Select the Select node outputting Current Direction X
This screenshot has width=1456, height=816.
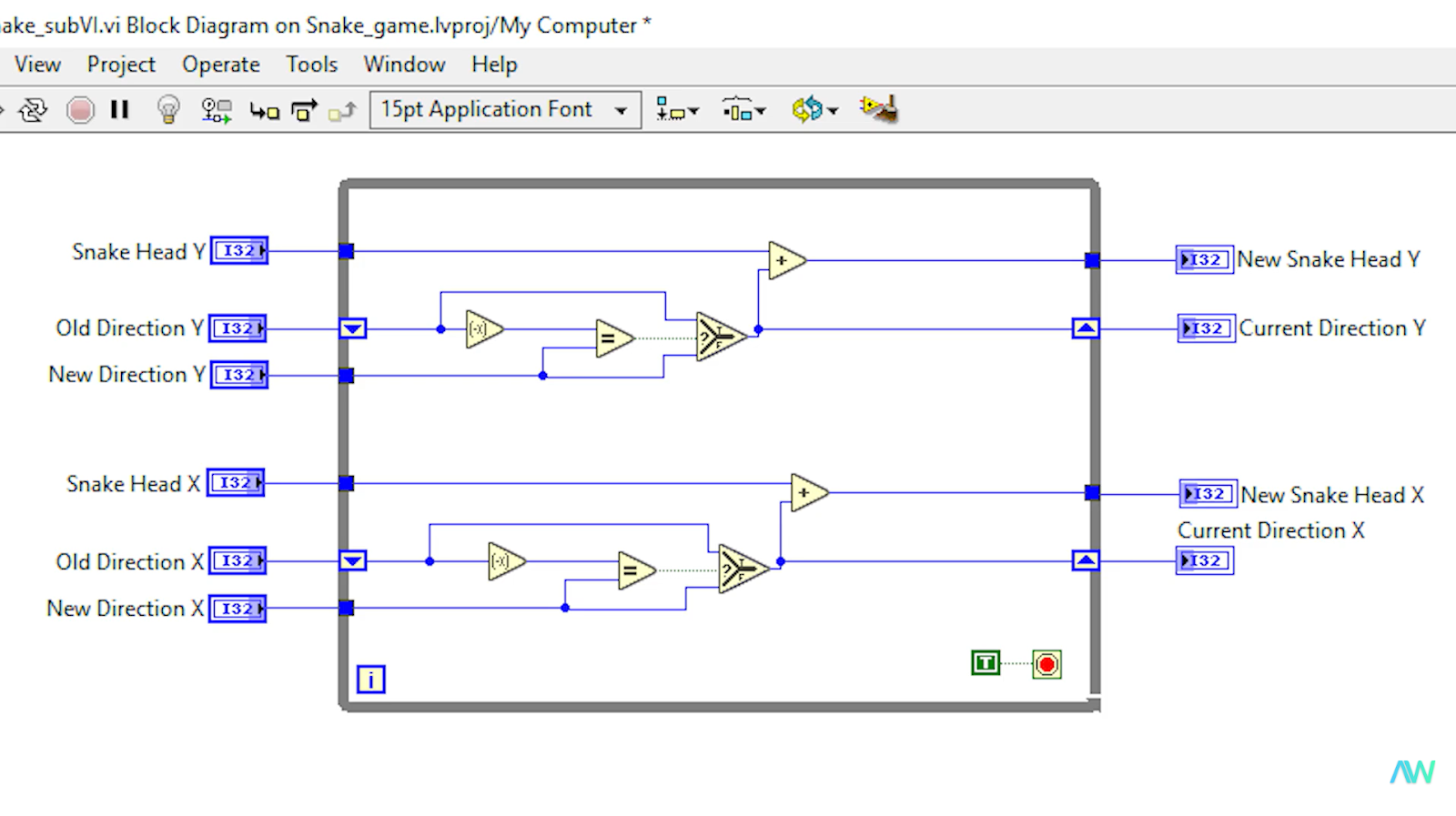click(x=743, y=569)
